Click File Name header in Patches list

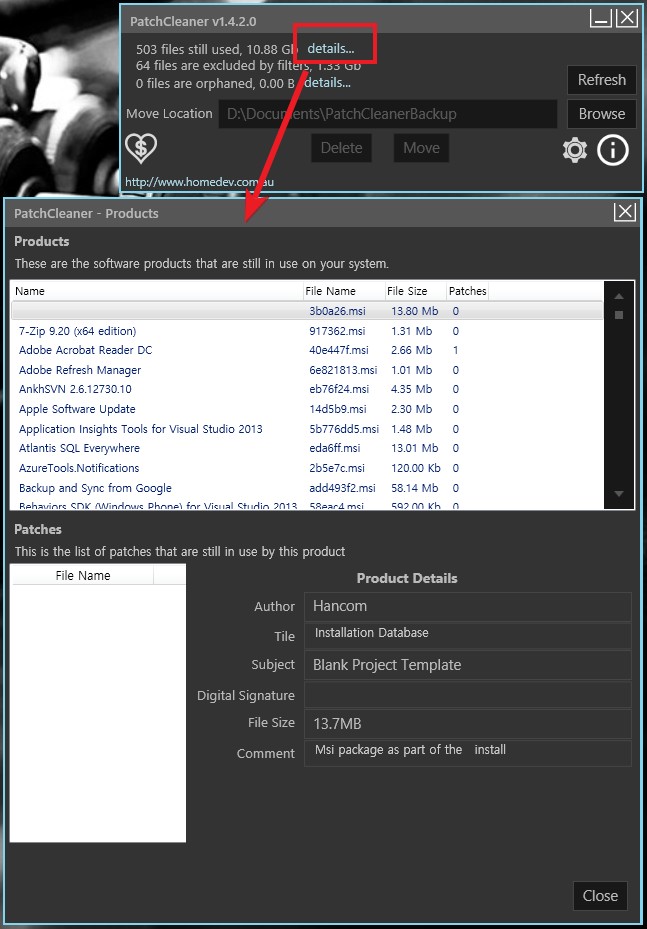coord(83,575)
